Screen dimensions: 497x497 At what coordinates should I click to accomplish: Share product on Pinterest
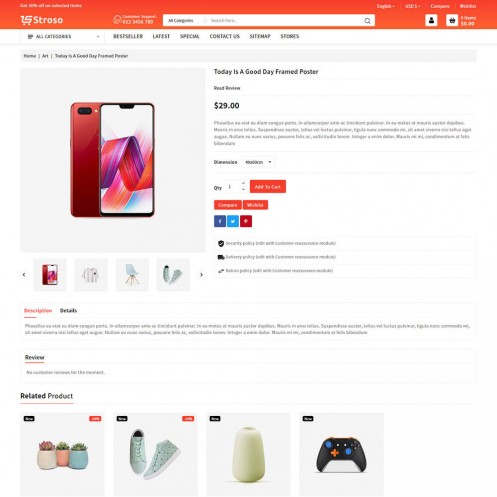246,221
